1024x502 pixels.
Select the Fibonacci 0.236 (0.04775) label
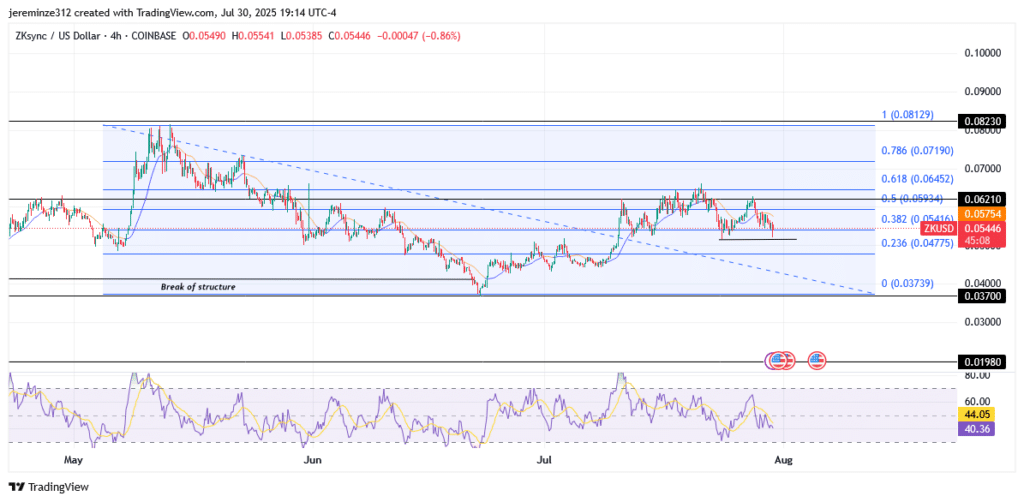[918, 243]
